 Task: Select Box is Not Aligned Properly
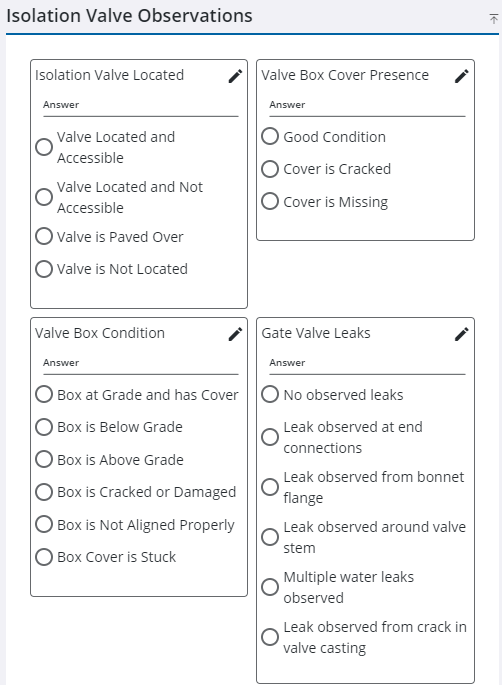[44, 524]
